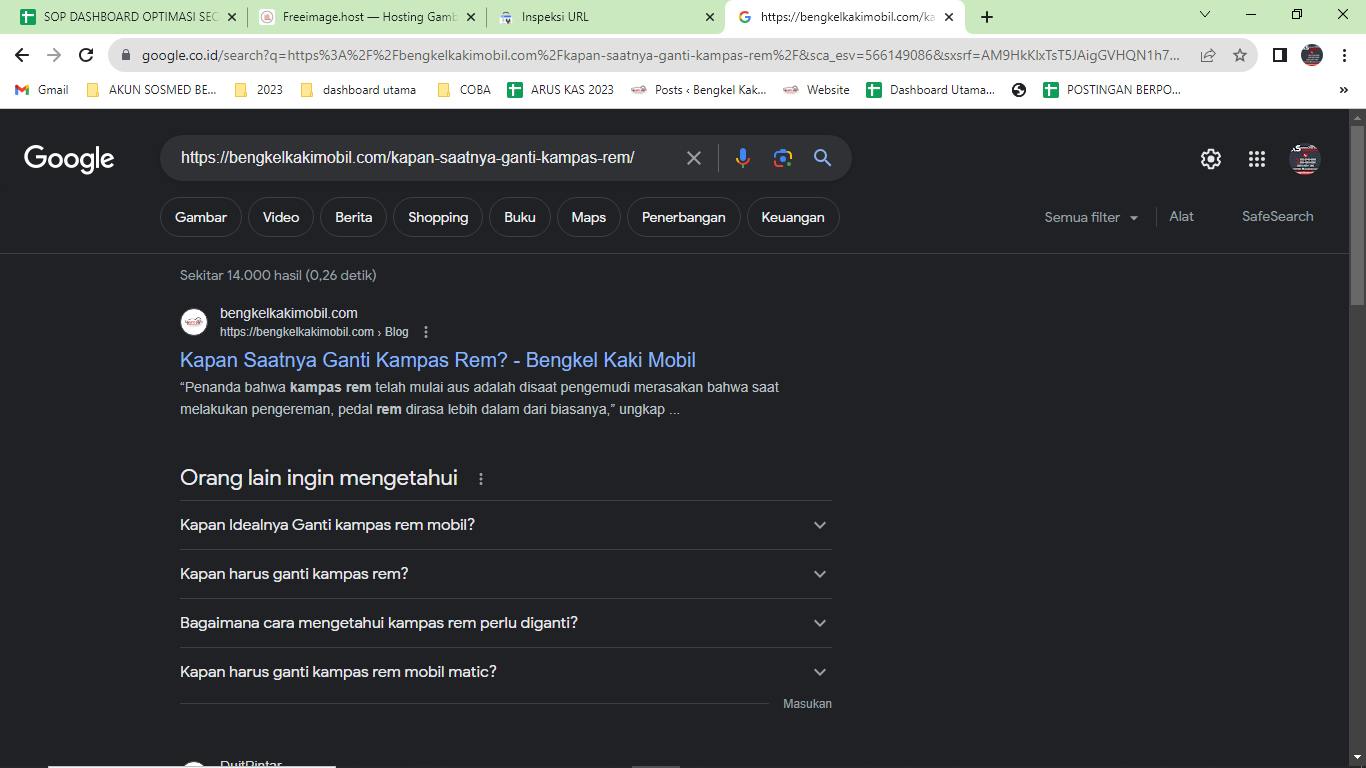Open three-dot menu beside bengkelkakimobil result

[x=426, y=332]
